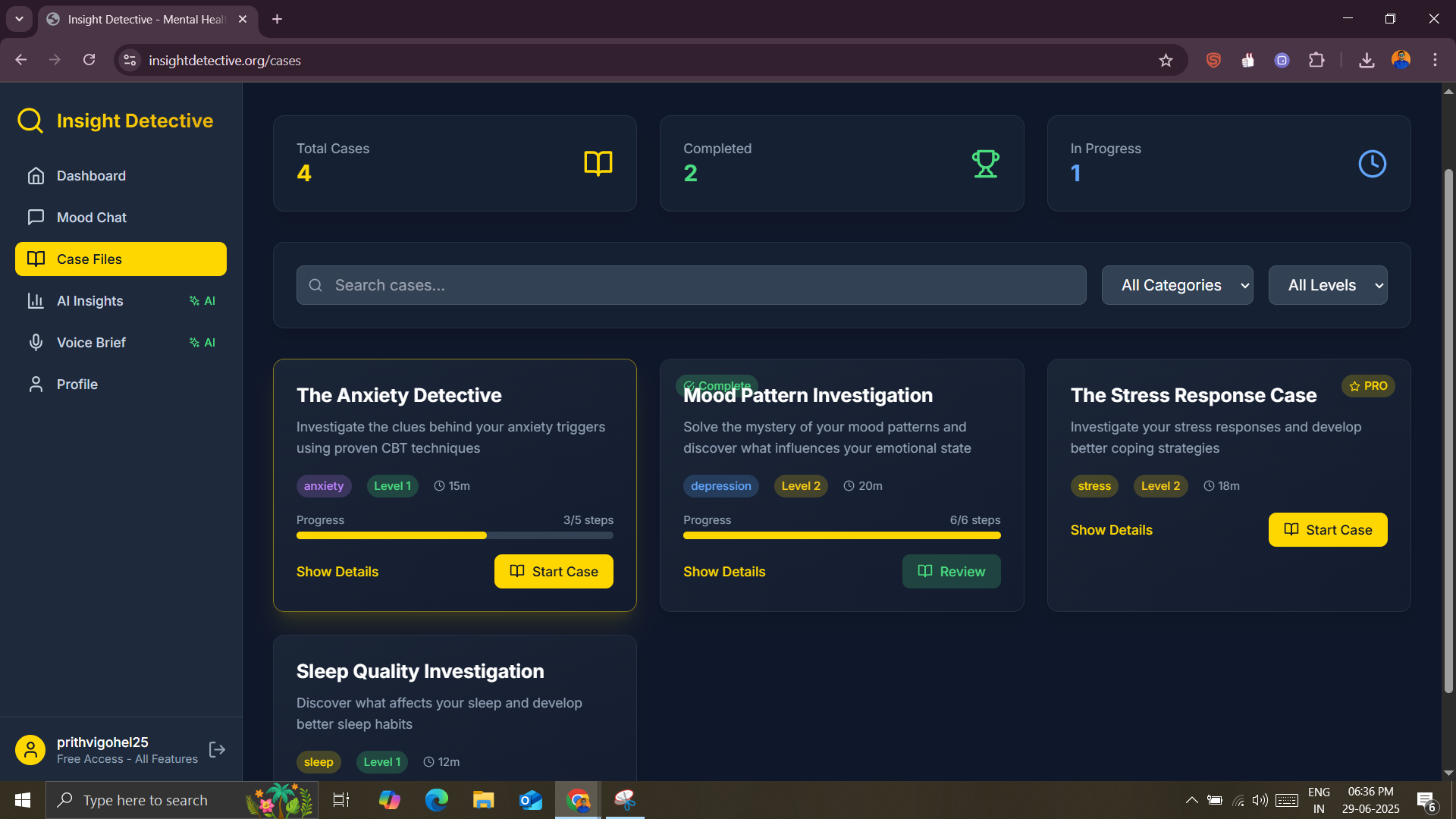This screenshot has width=1456, height=819.
Task: Expand the All Categories dropdown
Action: 1177,285
